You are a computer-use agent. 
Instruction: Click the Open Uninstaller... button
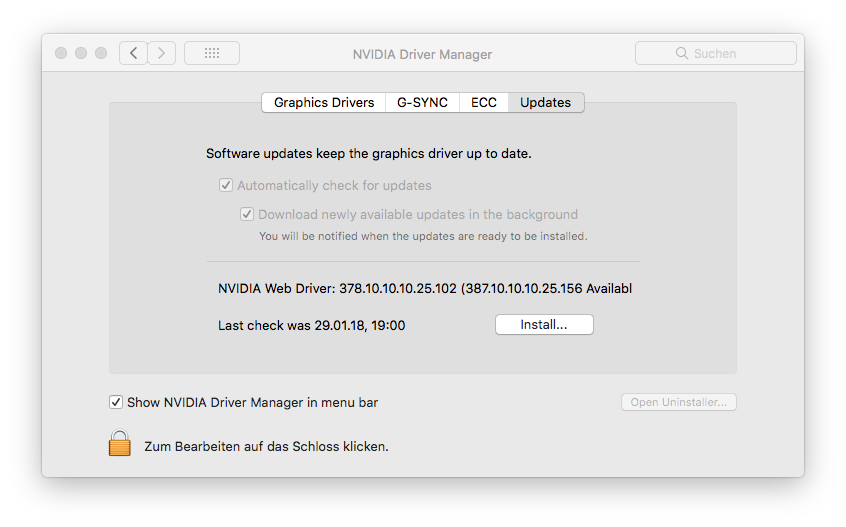point(679,402)
